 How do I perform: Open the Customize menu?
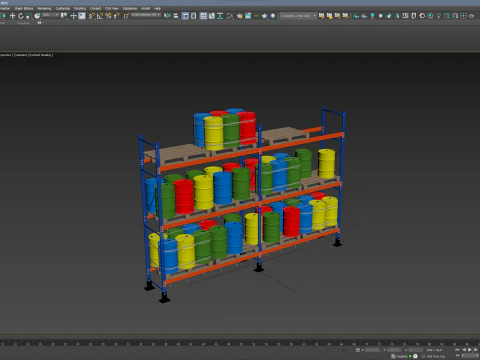pos(63,8)
